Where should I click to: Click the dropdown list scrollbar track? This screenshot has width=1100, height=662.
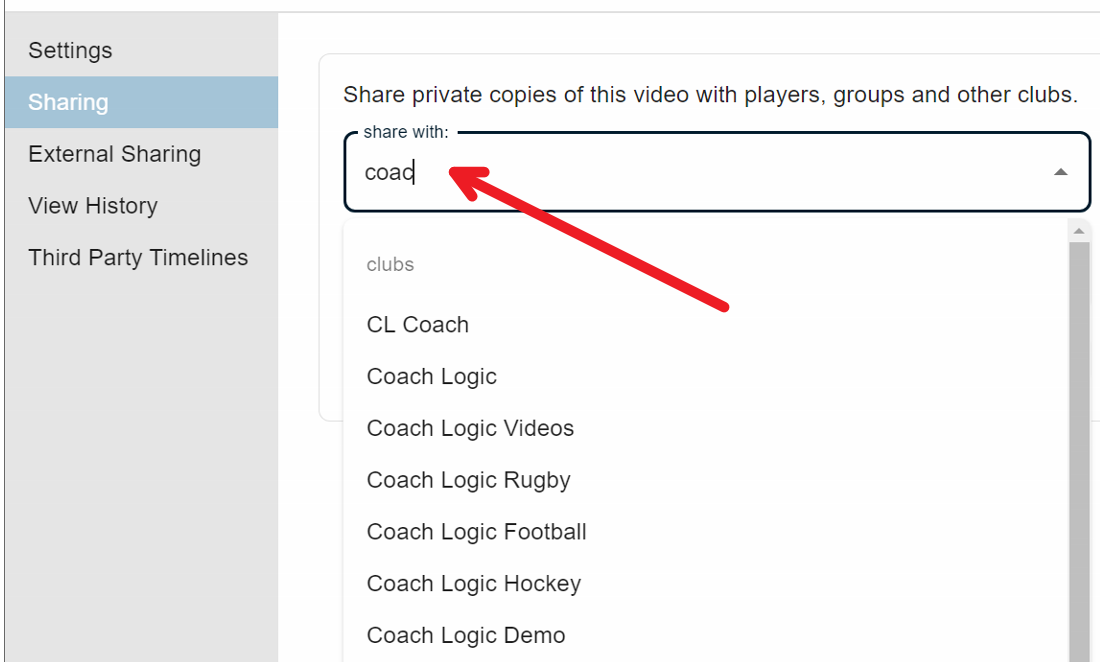pos(1079,450)
